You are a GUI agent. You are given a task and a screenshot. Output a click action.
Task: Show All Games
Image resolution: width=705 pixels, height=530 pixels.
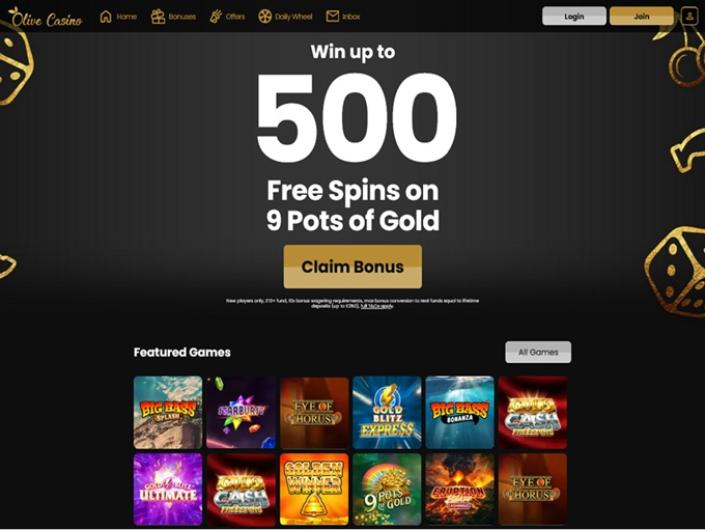pyautogui.click(x=538, y=352)
